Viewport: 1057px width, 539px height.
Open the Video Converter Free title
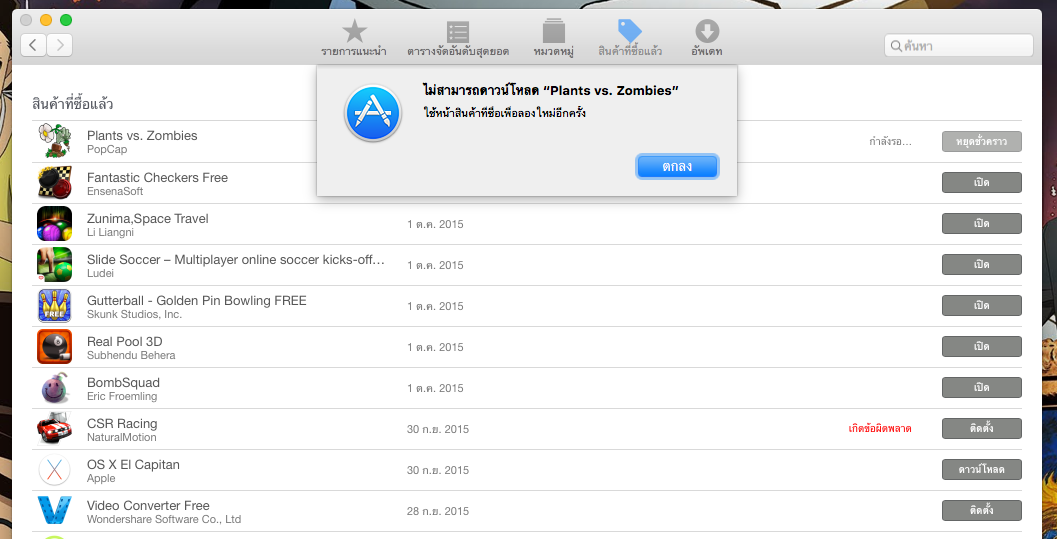coord(148,506)
